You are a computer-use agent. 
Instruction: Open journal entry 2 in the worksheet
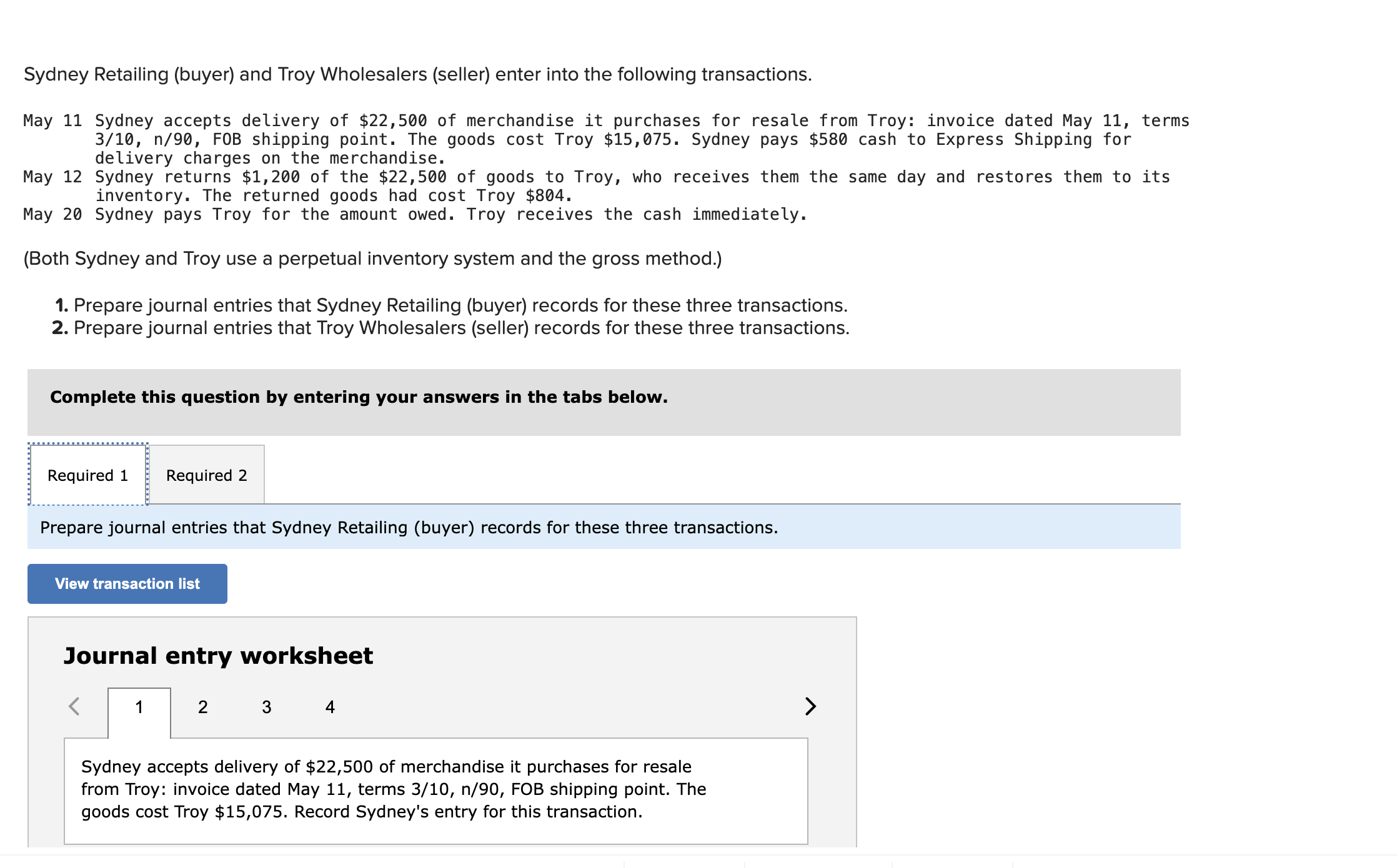coord(202,707)
